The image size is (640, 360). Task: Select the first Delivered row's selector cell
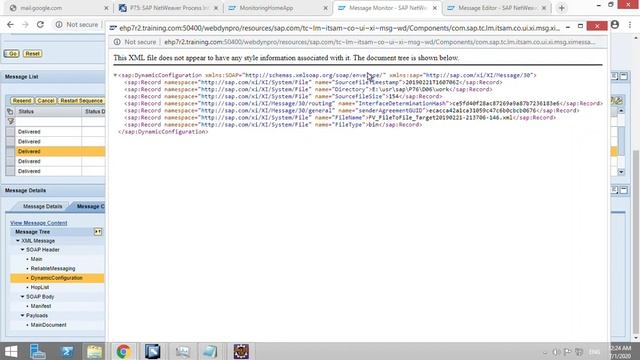(10, 131)
